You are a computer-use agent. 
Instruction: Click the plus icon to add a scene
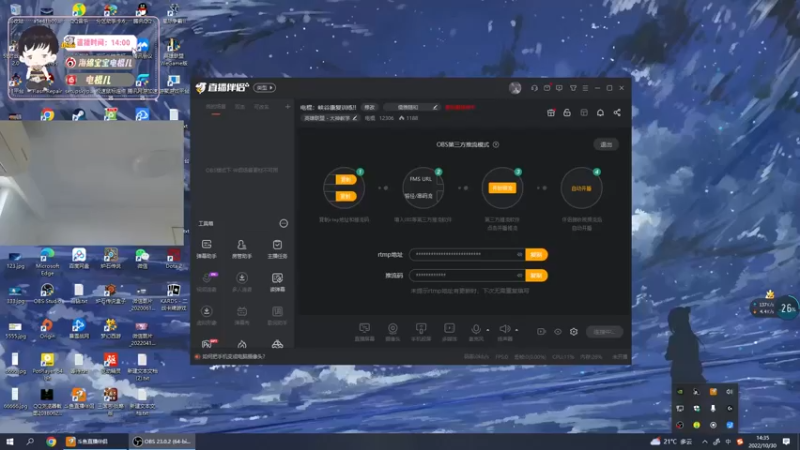[288, 107]
